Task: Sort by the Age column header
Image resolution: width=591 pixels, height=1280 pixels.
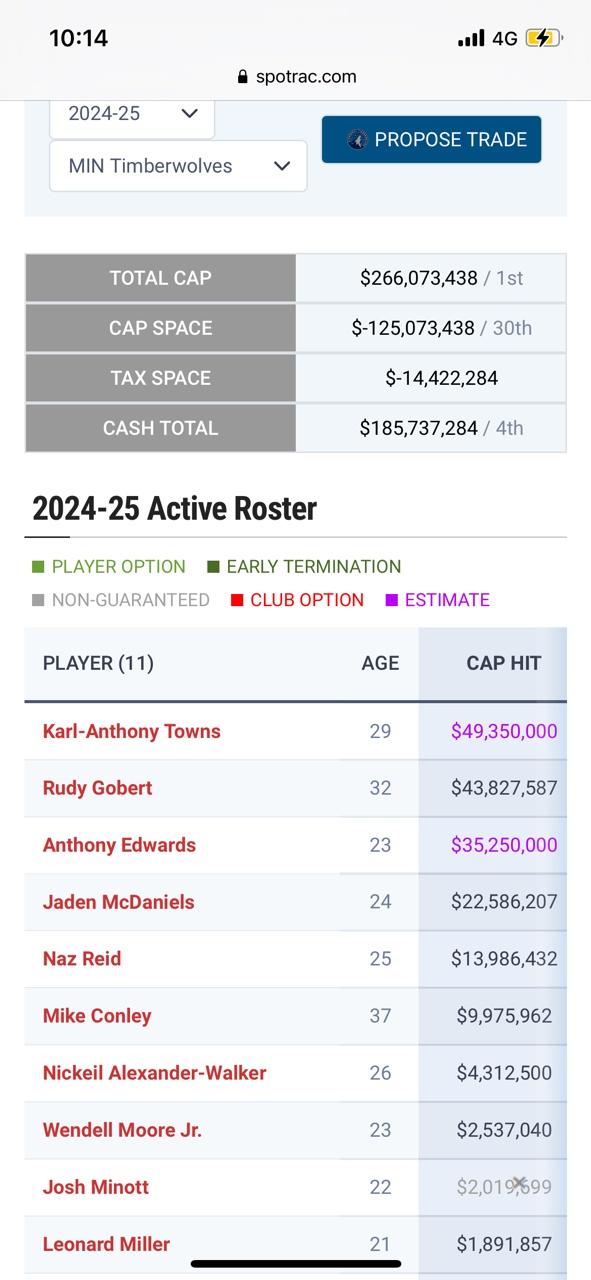Action: point(380,663)
